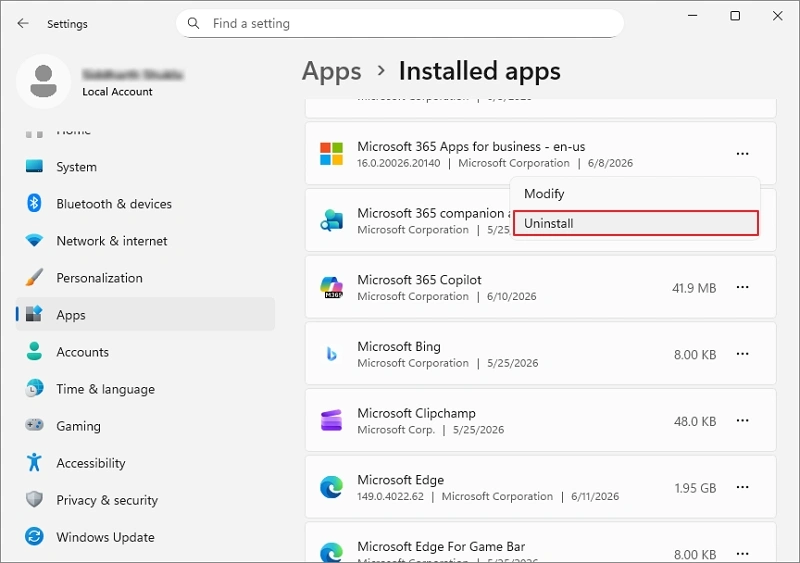
Task: Click the Wi-Fi Network icon
Action: click(x=34, y=240)
